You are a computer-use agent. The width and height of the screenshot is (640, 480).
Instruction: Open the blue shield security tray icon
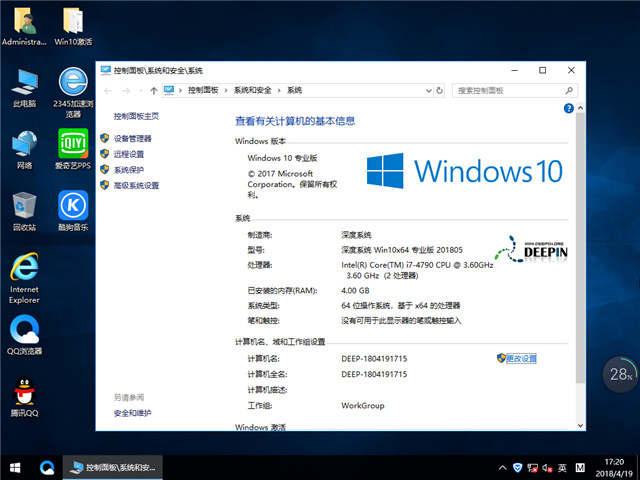(x=517, y=467)
